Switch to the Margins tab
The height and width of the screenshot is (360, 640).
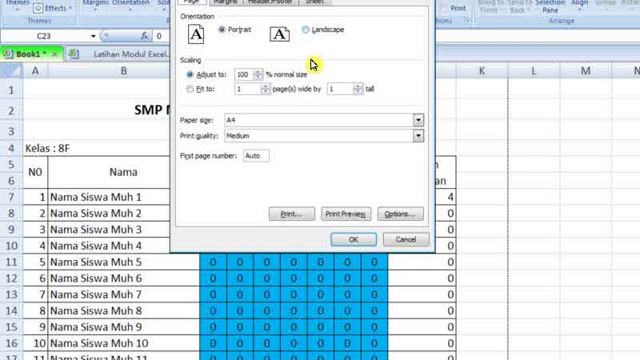(225, 2)
